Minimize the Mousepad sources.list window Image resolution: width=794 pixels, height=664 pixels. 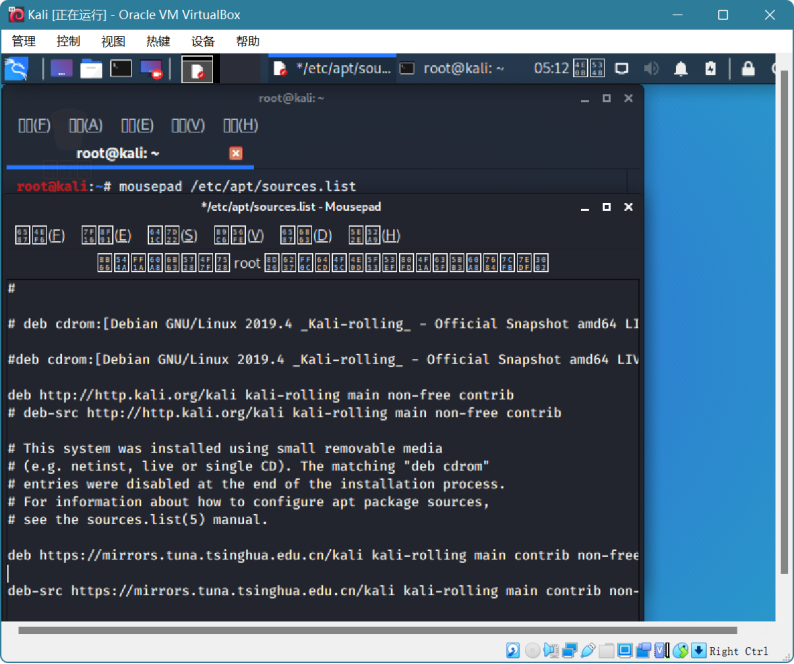click(585, 207)
